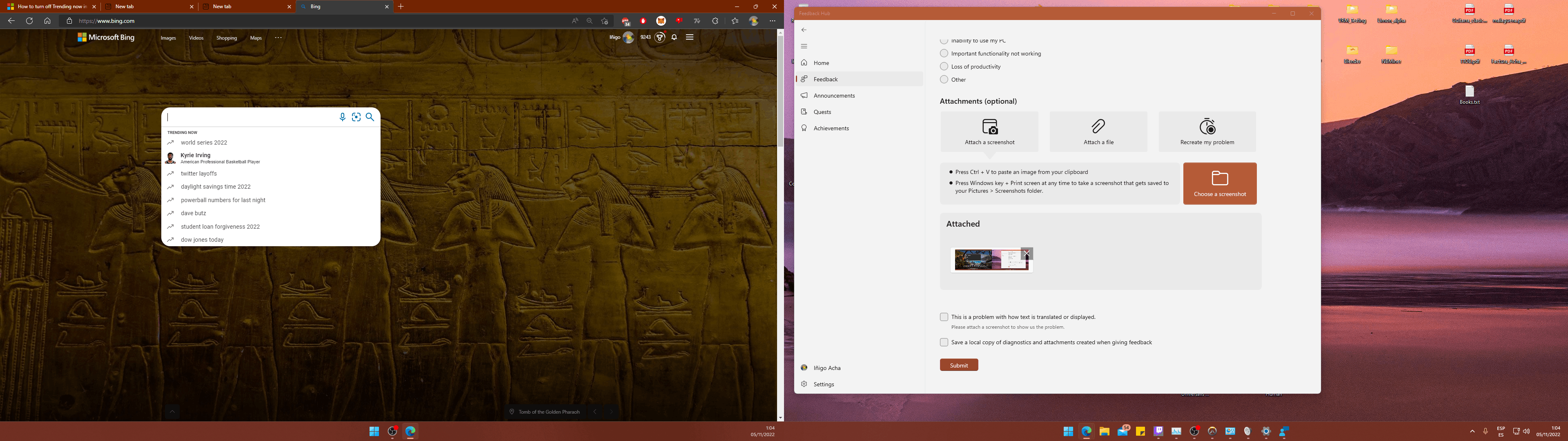The image size is (1568, 441).
Task: Open Bing more options ellipsis menu
Action: [x=278, y=38]
